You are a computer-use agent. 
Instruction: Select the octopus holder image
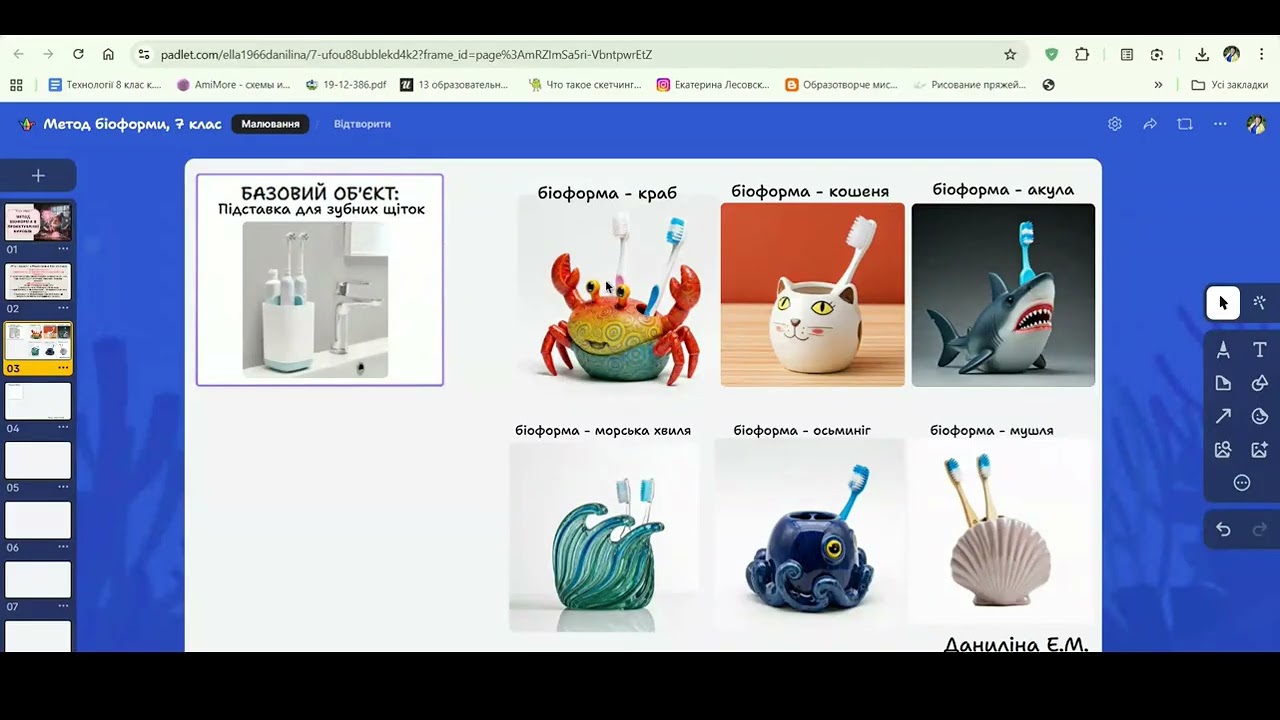pos(810,533)
